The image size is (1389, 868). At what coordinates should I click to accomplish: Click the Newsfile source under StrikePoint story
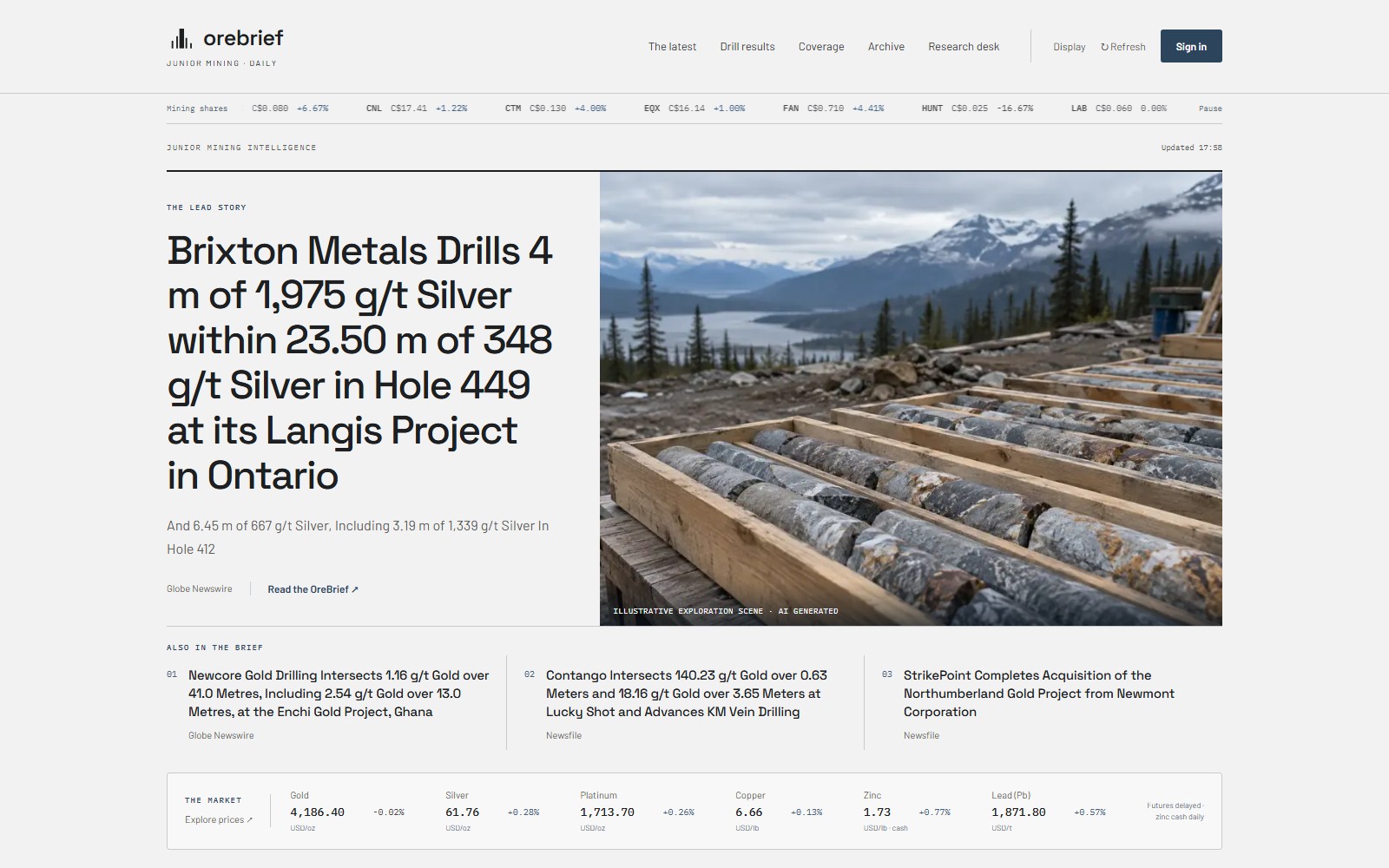click(x=921, y=735)
